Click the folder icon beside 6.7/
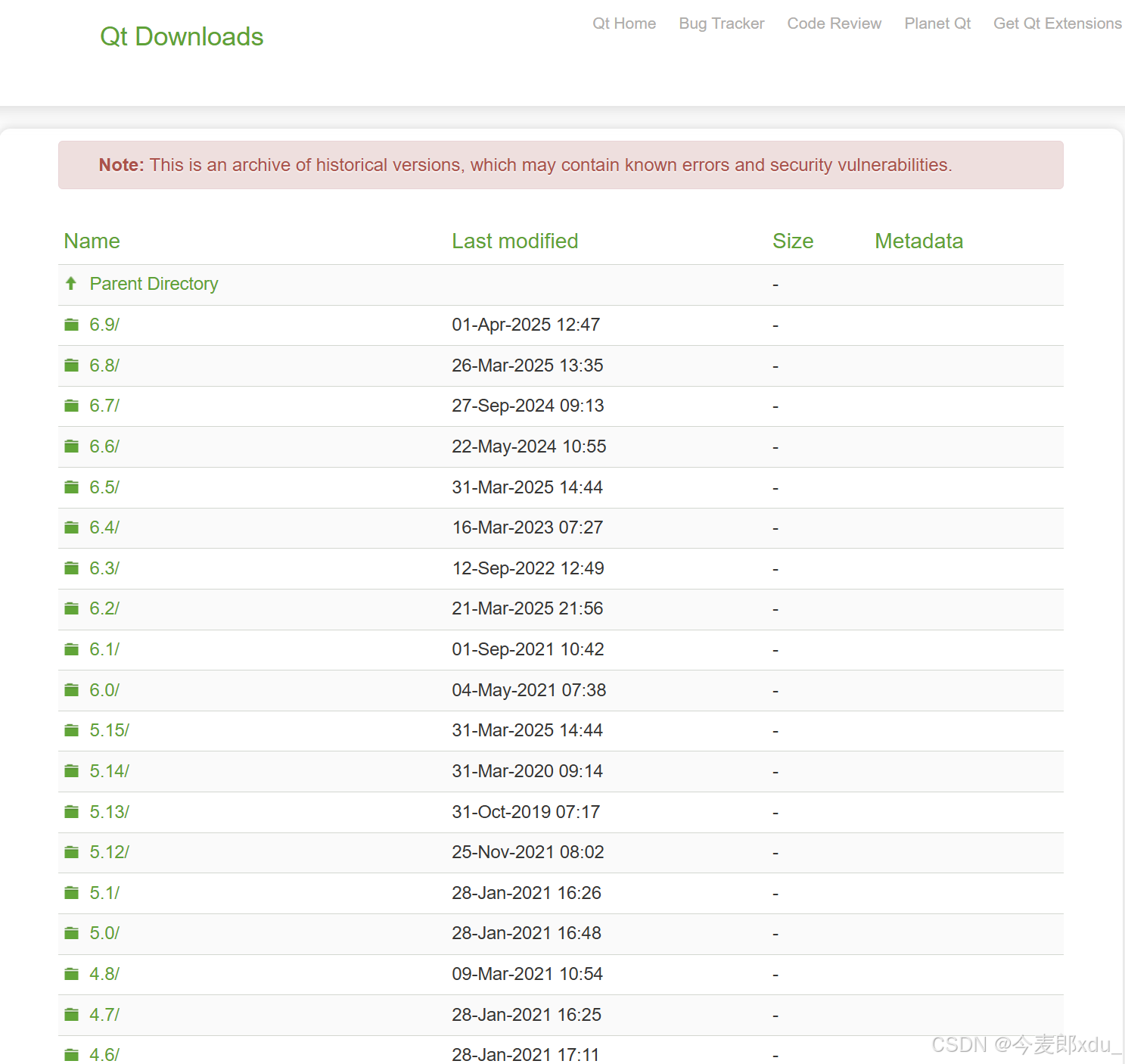This screenshot has width=1125, height=1064. point(72,406)
